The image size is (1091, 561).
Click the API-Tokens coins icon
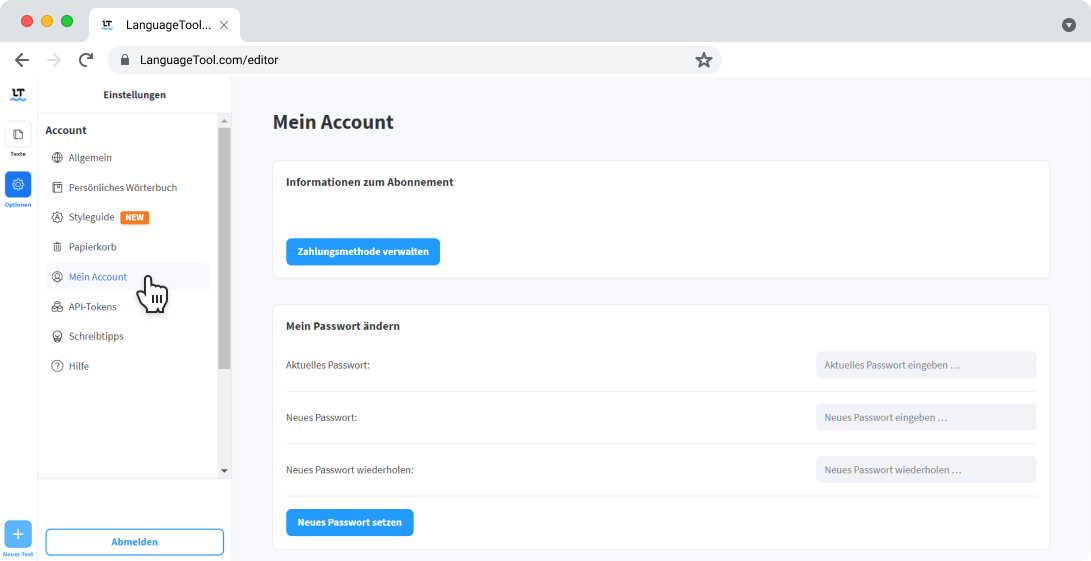point(57,306)
